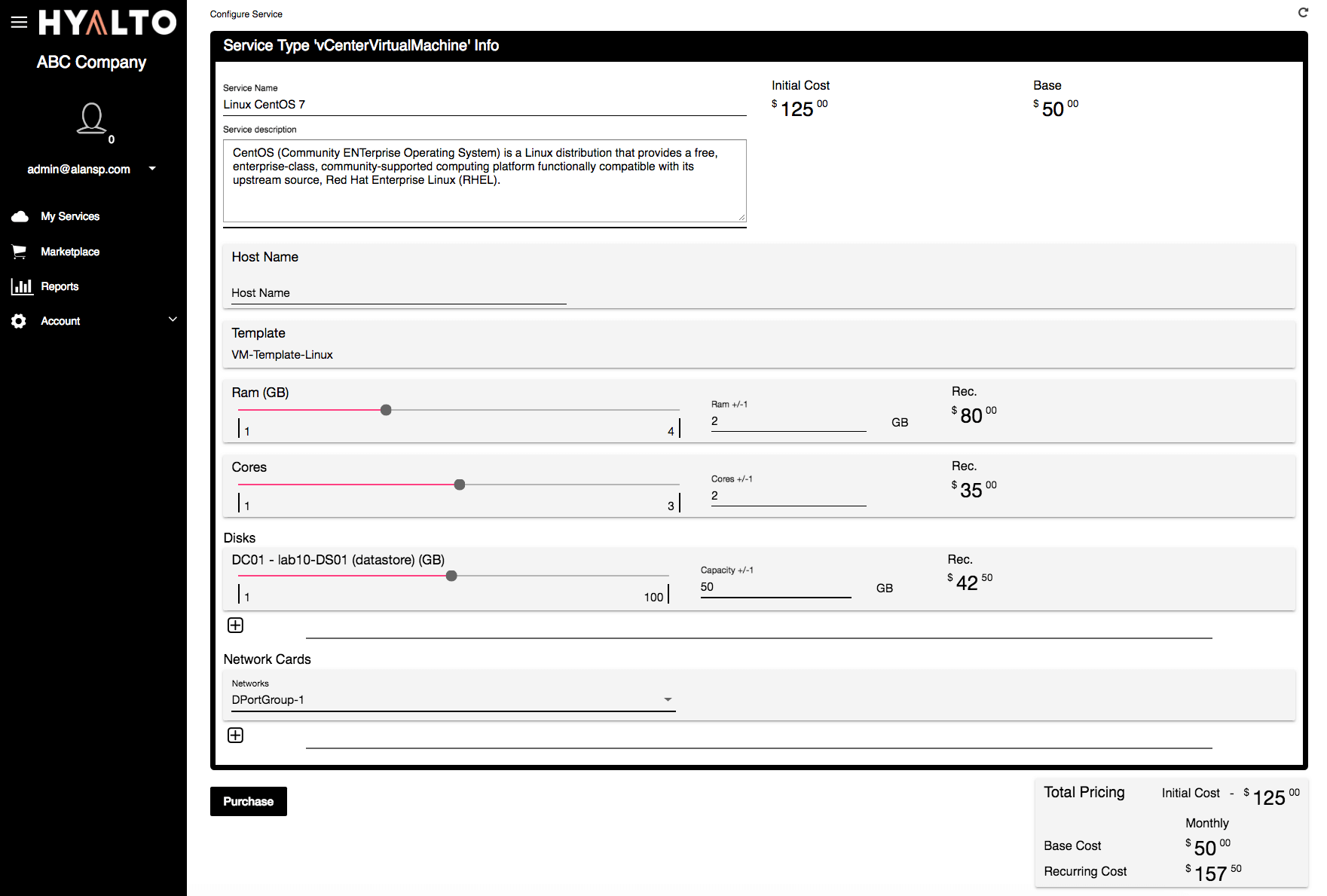Add a network card with the plus icon

click(x=235, y=735)
